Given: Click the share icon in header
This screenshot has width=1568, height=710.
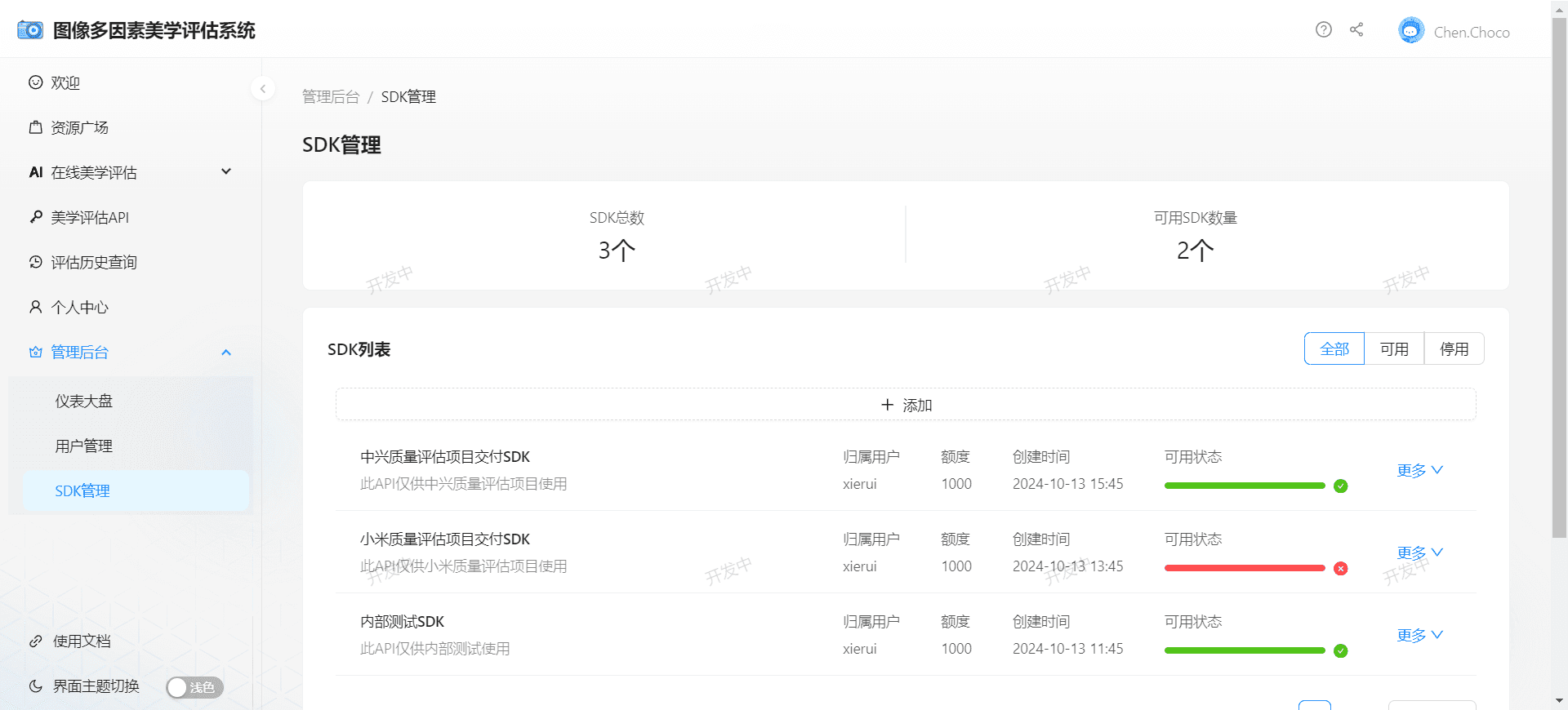Looking at the screenshot, I should coord(1356,30).
